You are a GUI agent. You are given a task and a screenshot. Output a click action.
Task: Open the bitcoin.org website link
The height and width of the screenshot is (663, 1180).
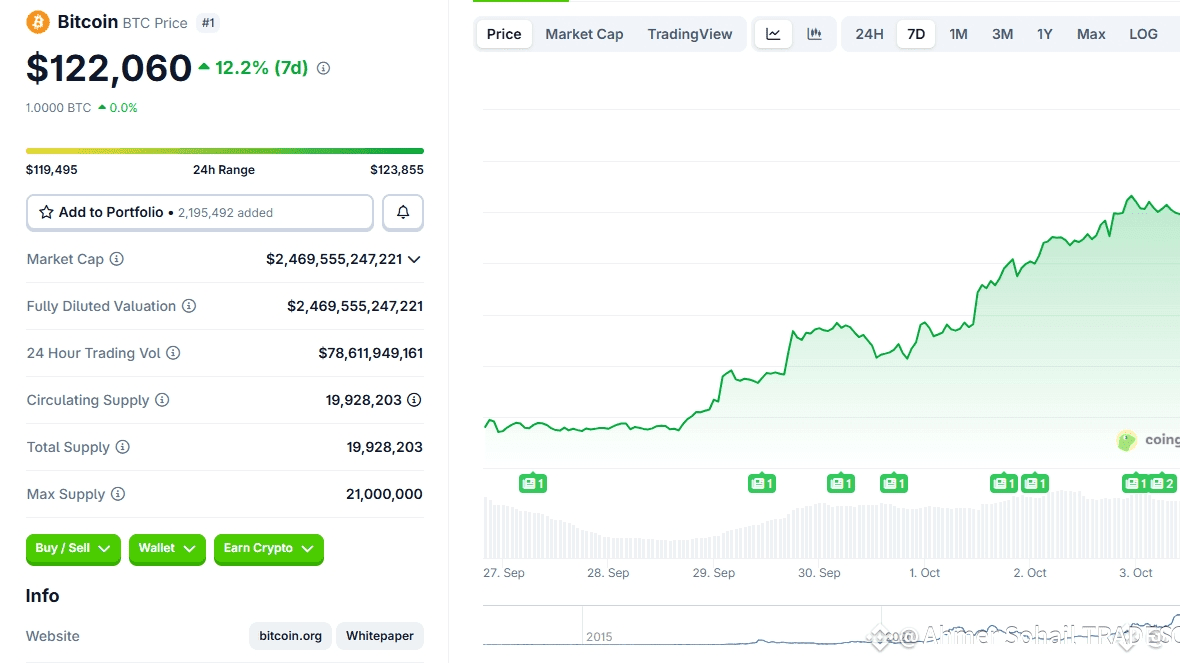[x=290, y=636]
